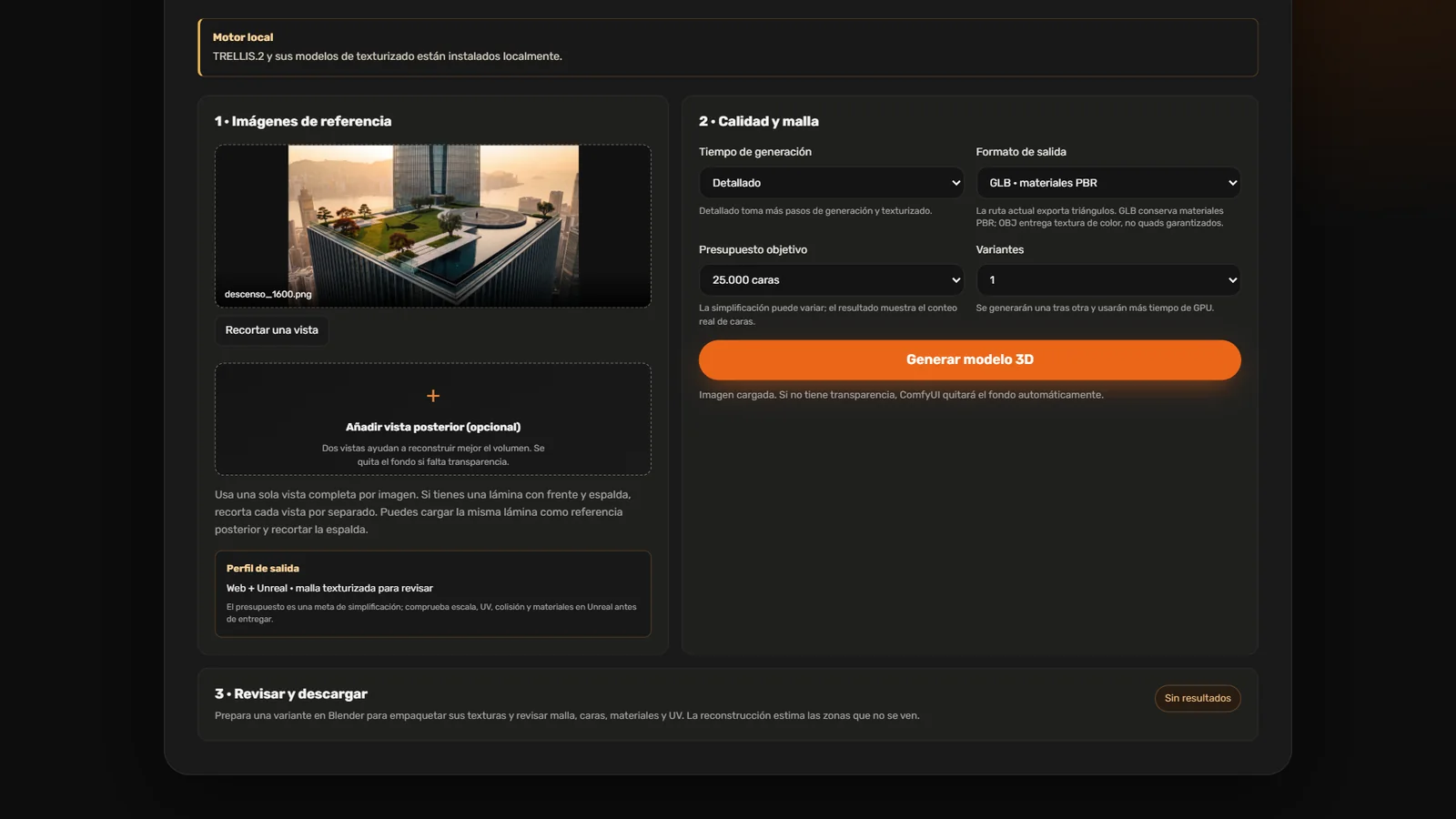Click the 'Se generarán una tras otra' hint
This screenshot has width=1456, height=819.
[1095, 308]
